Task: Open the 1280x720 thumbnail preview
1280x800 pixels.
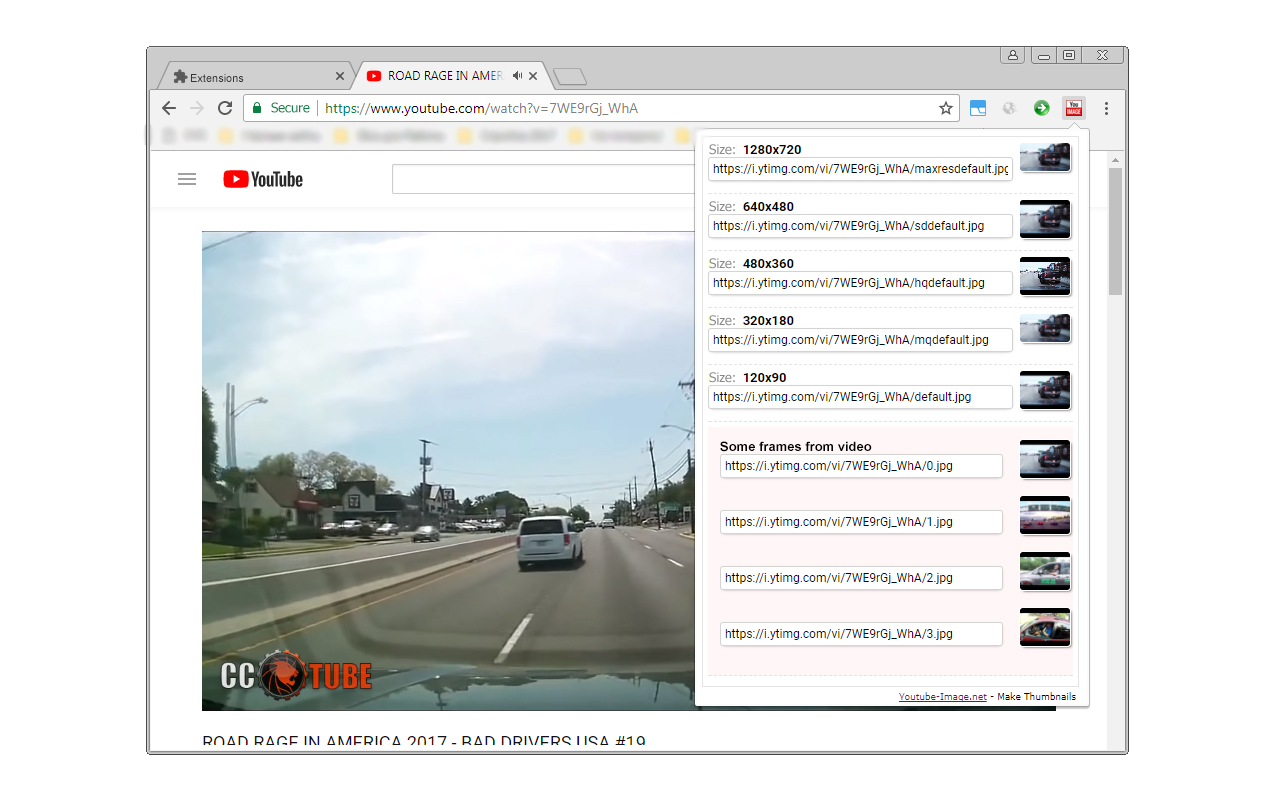Action: click(x=1045, y=157)
